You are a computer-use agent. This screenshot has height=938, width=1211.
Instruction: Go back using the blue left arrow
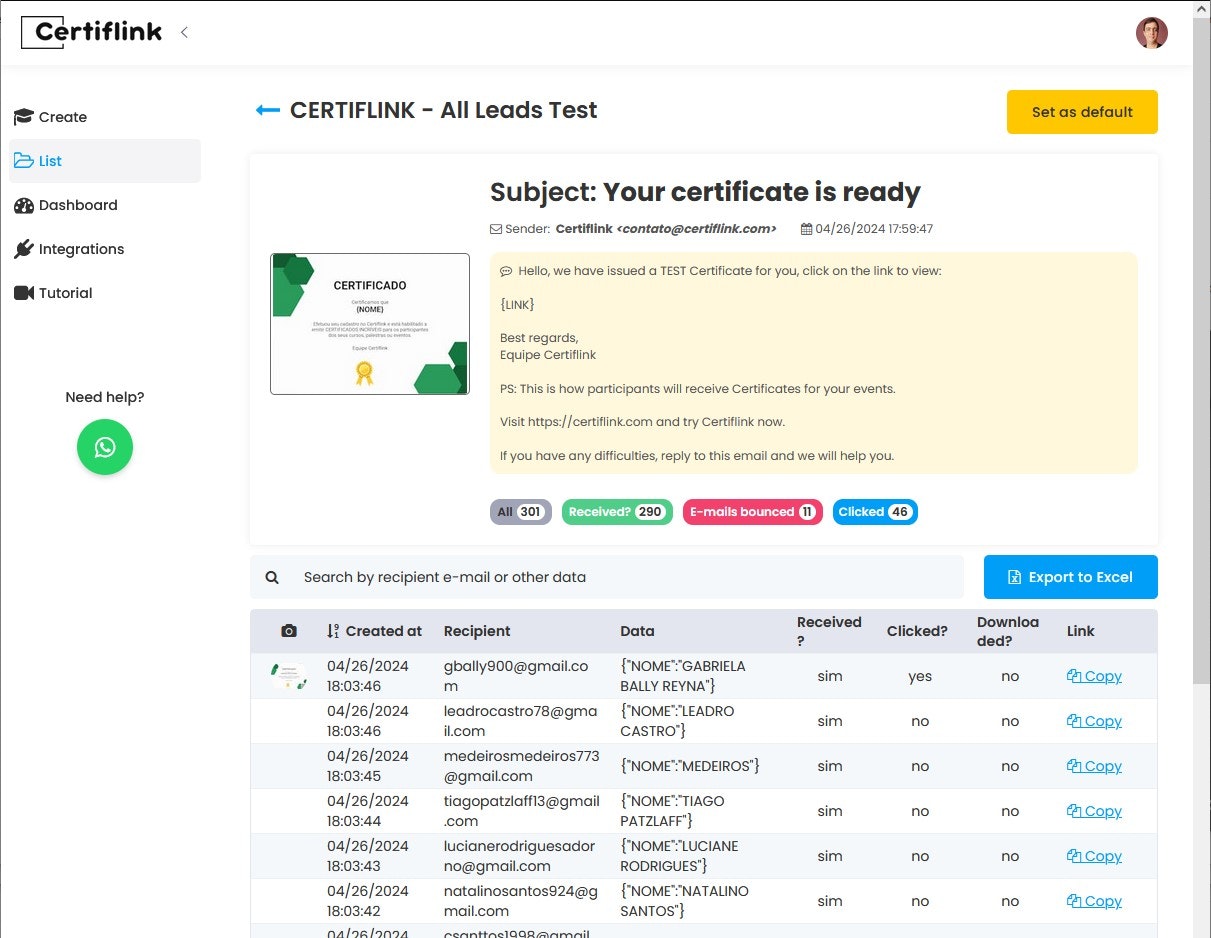pyautogui.click(x=267, y=110)
